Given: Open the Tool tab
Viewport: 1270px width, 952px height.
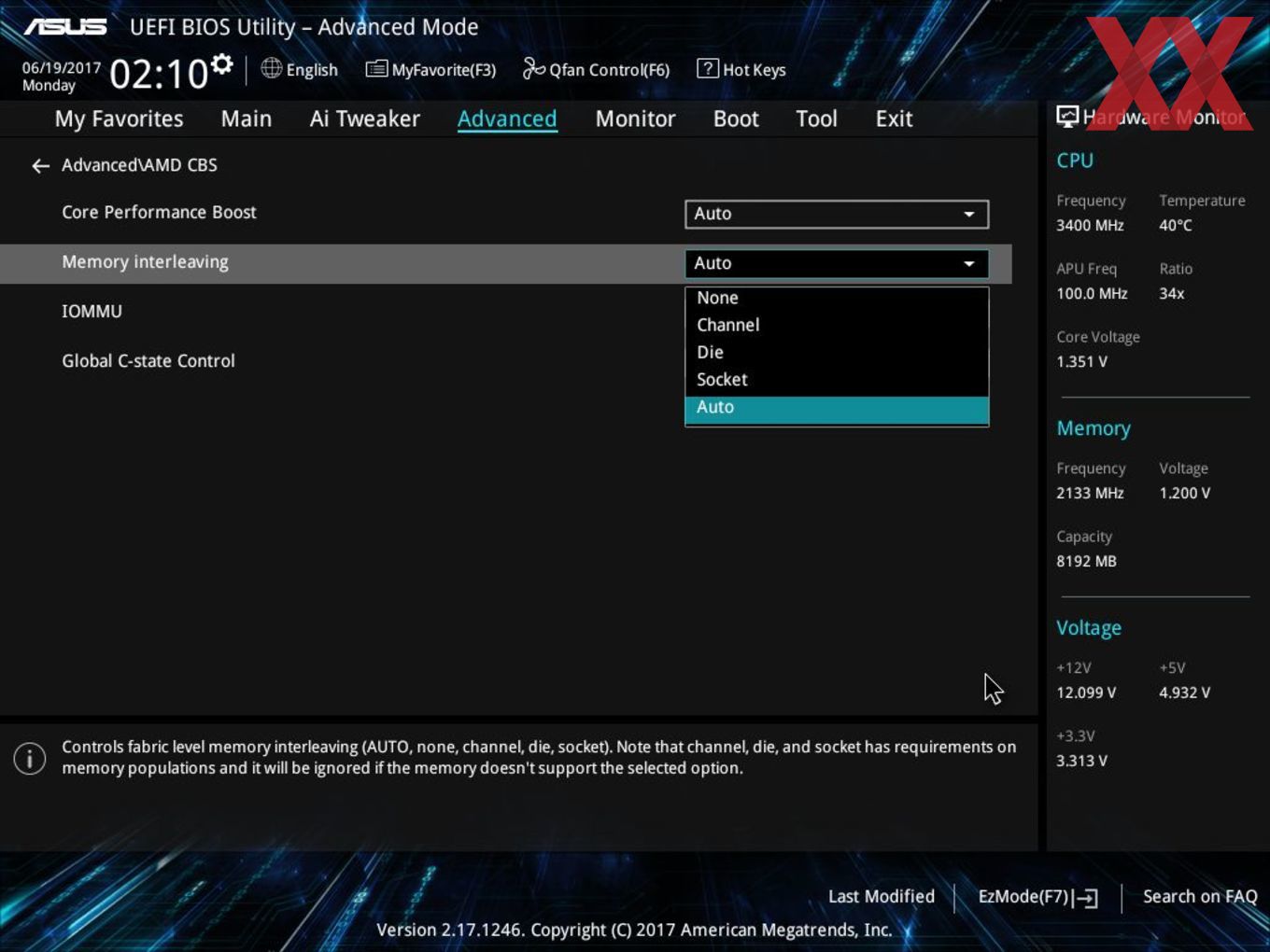Looking at the screenshot, I should click(x=817, y=119).
